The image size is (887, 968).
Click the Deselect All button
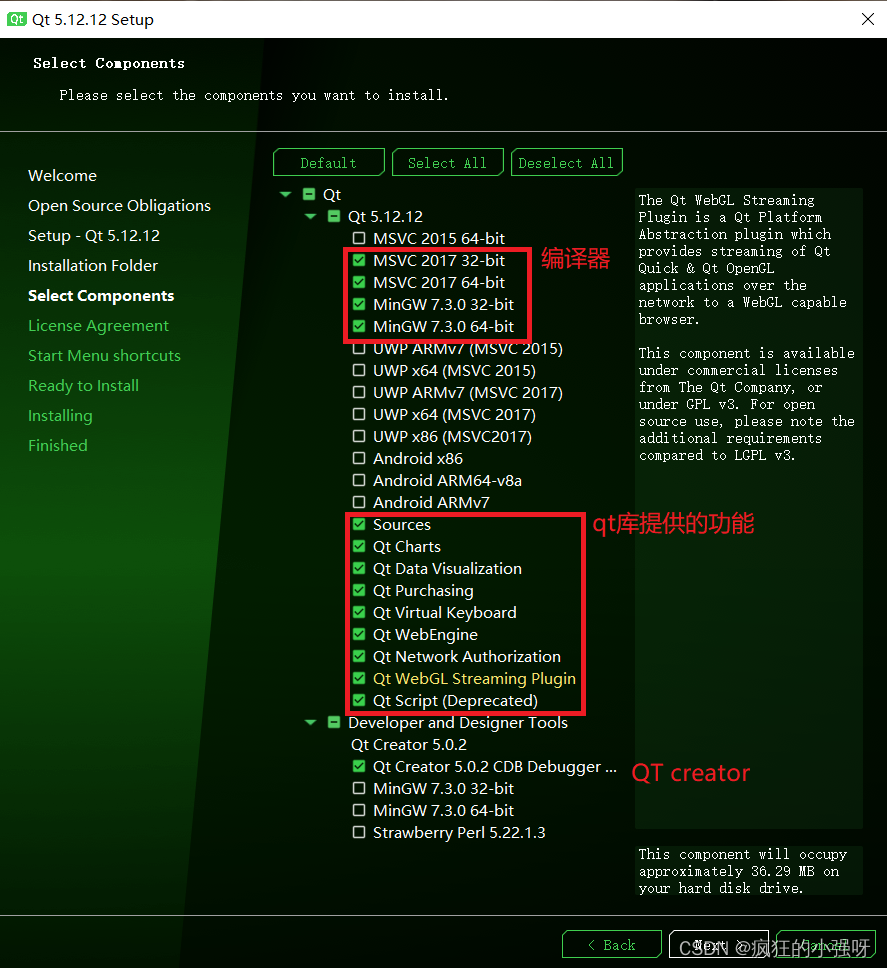pos(566,162)
